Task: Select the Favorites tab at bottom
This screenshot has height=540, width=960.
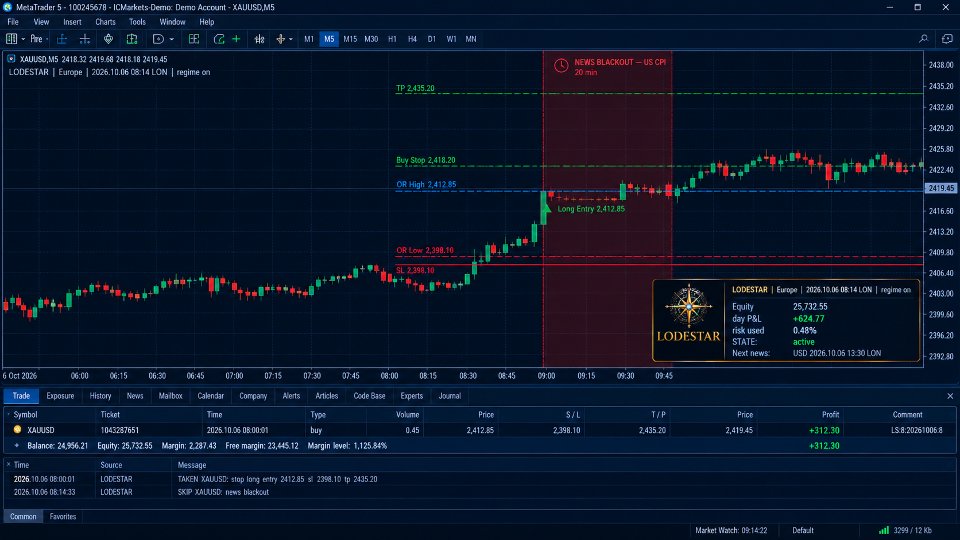Action: [x=62, y=517]
